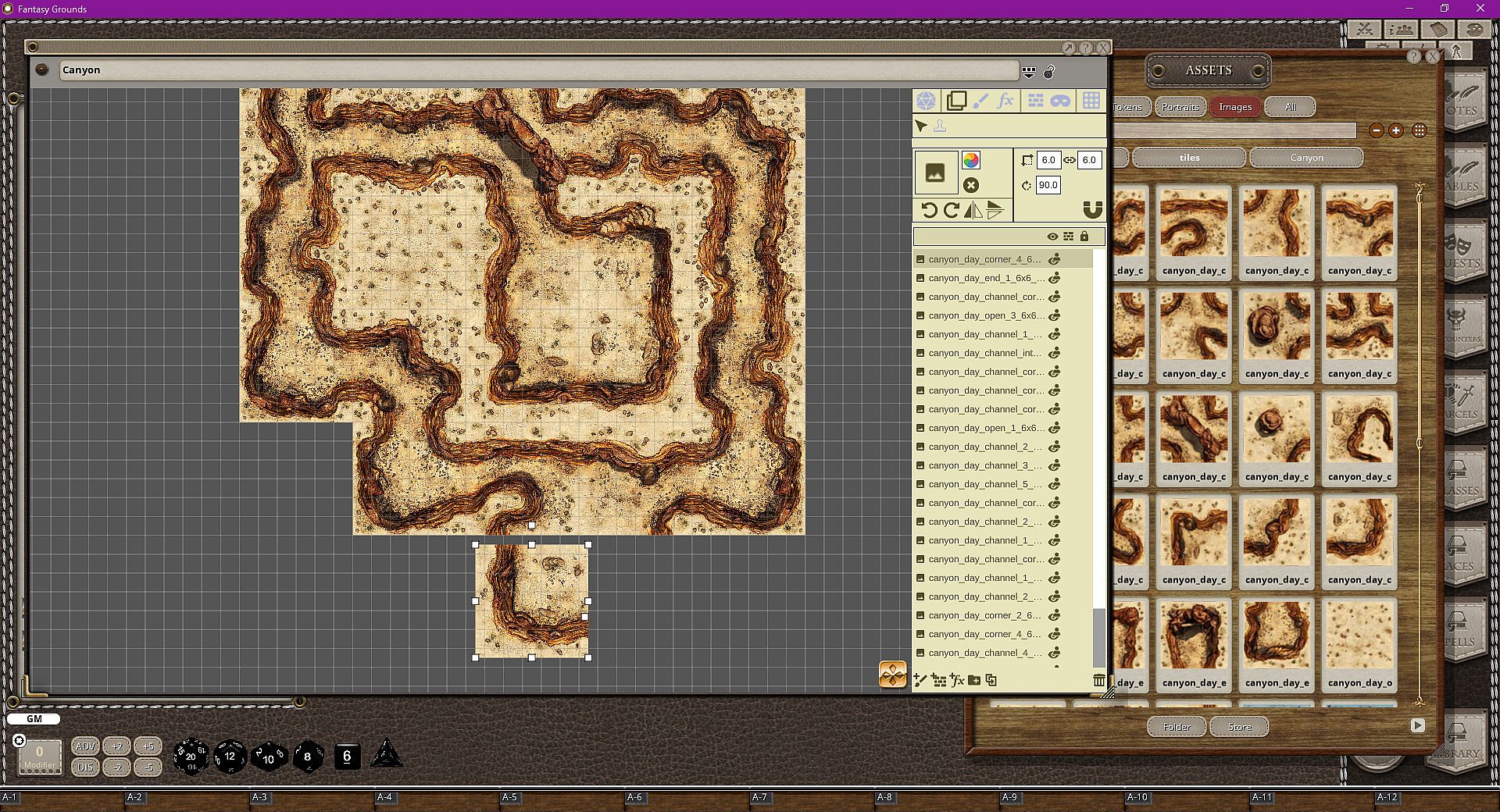
Task: Toggle visibility icon for canyon_day_open_1 layer
Action: click(x=1054, y=428)
